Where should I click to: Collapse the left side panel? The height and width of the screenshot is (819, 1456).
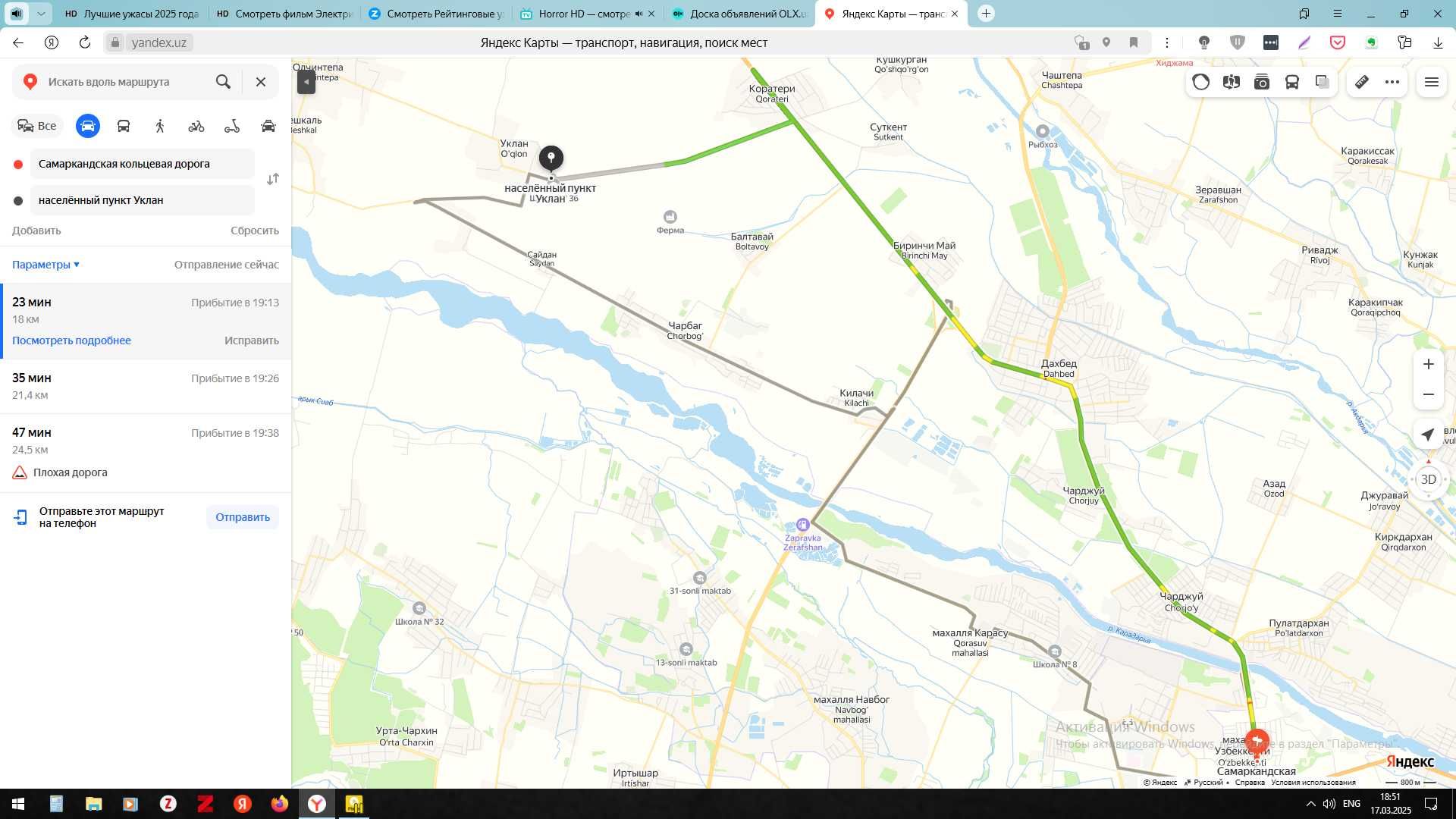306,82
